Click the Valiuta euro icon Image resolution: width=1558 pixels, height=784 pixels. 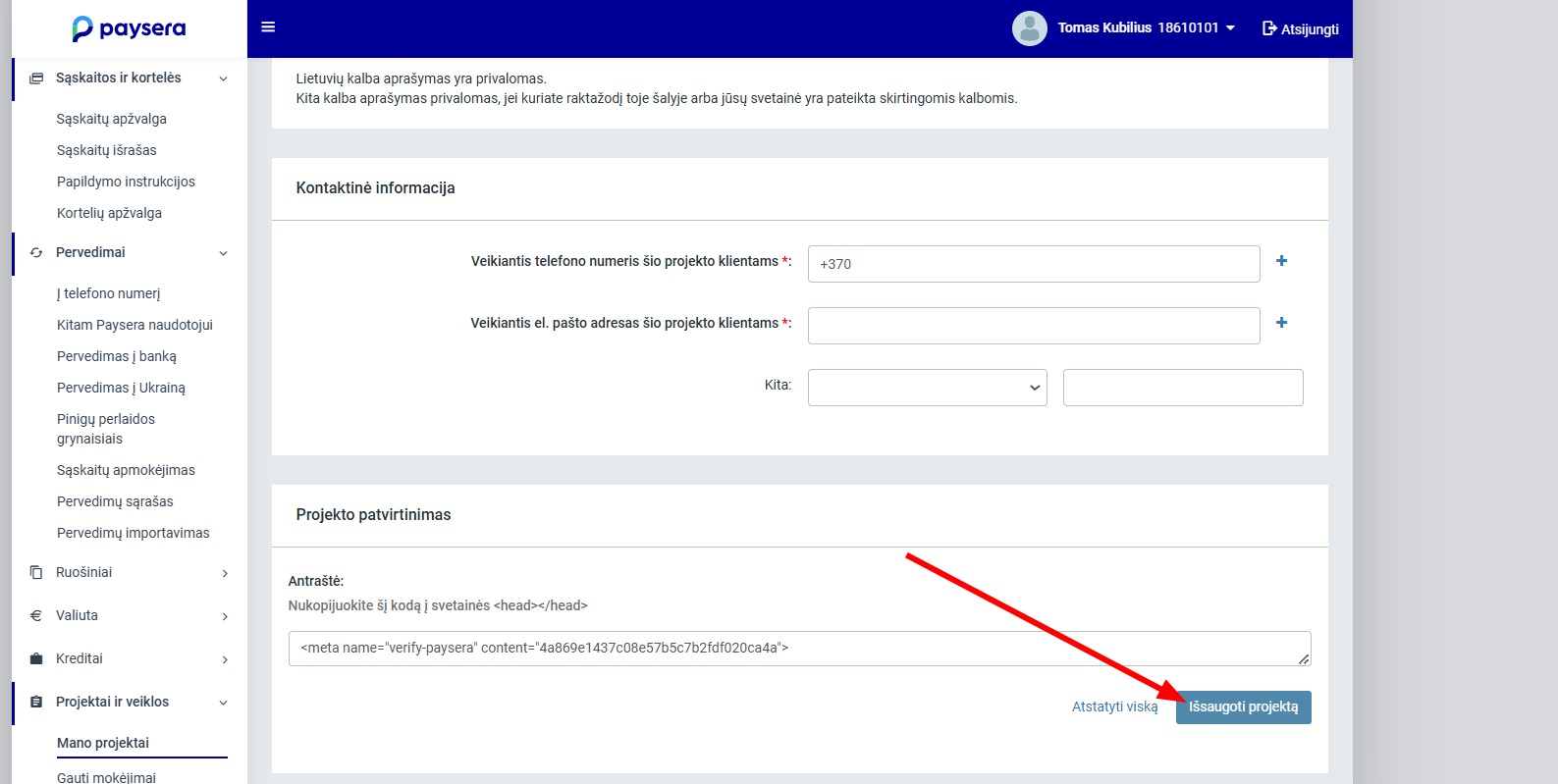tap(36, 616)
